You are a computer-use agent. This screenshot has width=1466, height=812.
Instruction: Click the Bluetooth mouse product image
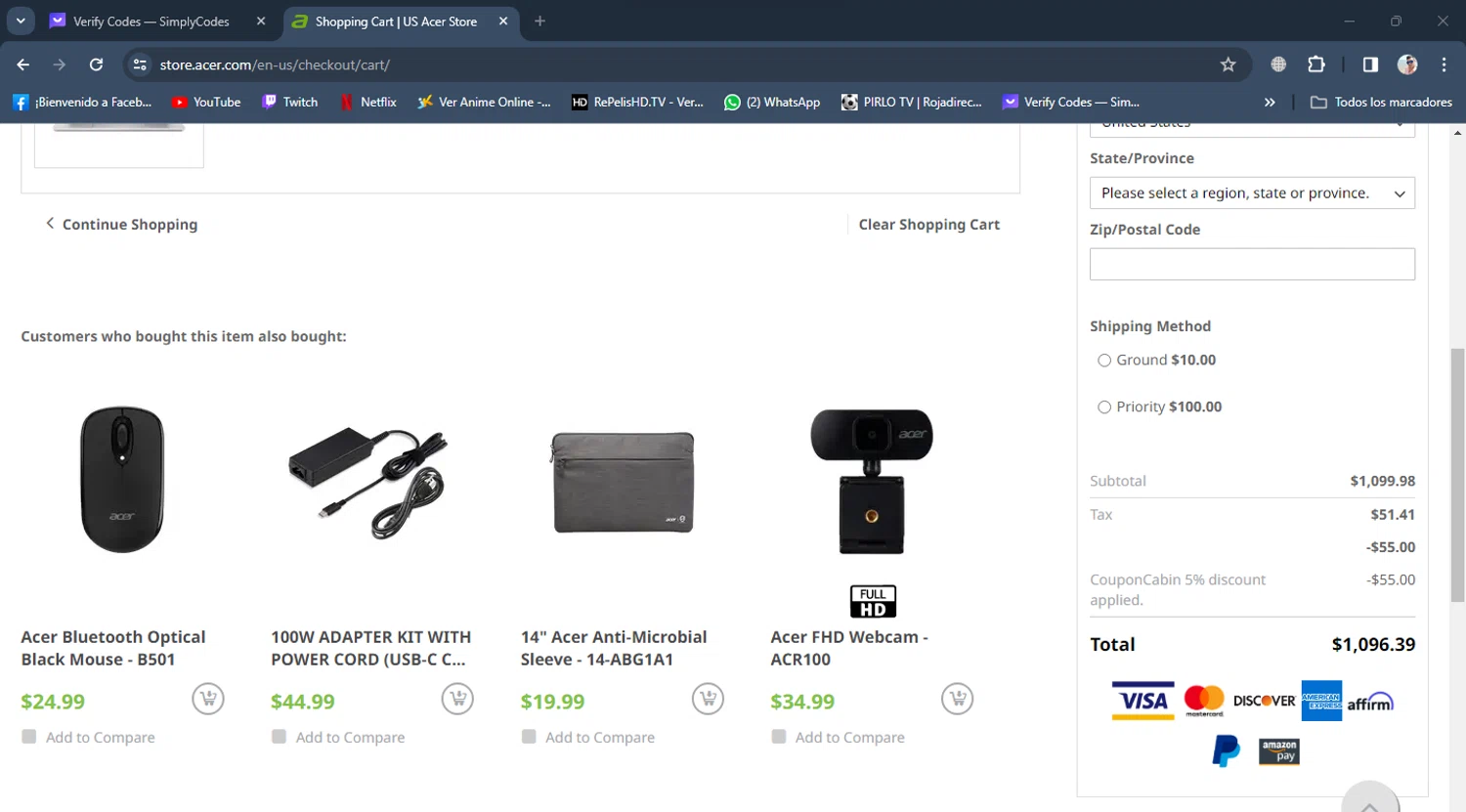click(122, 480)
